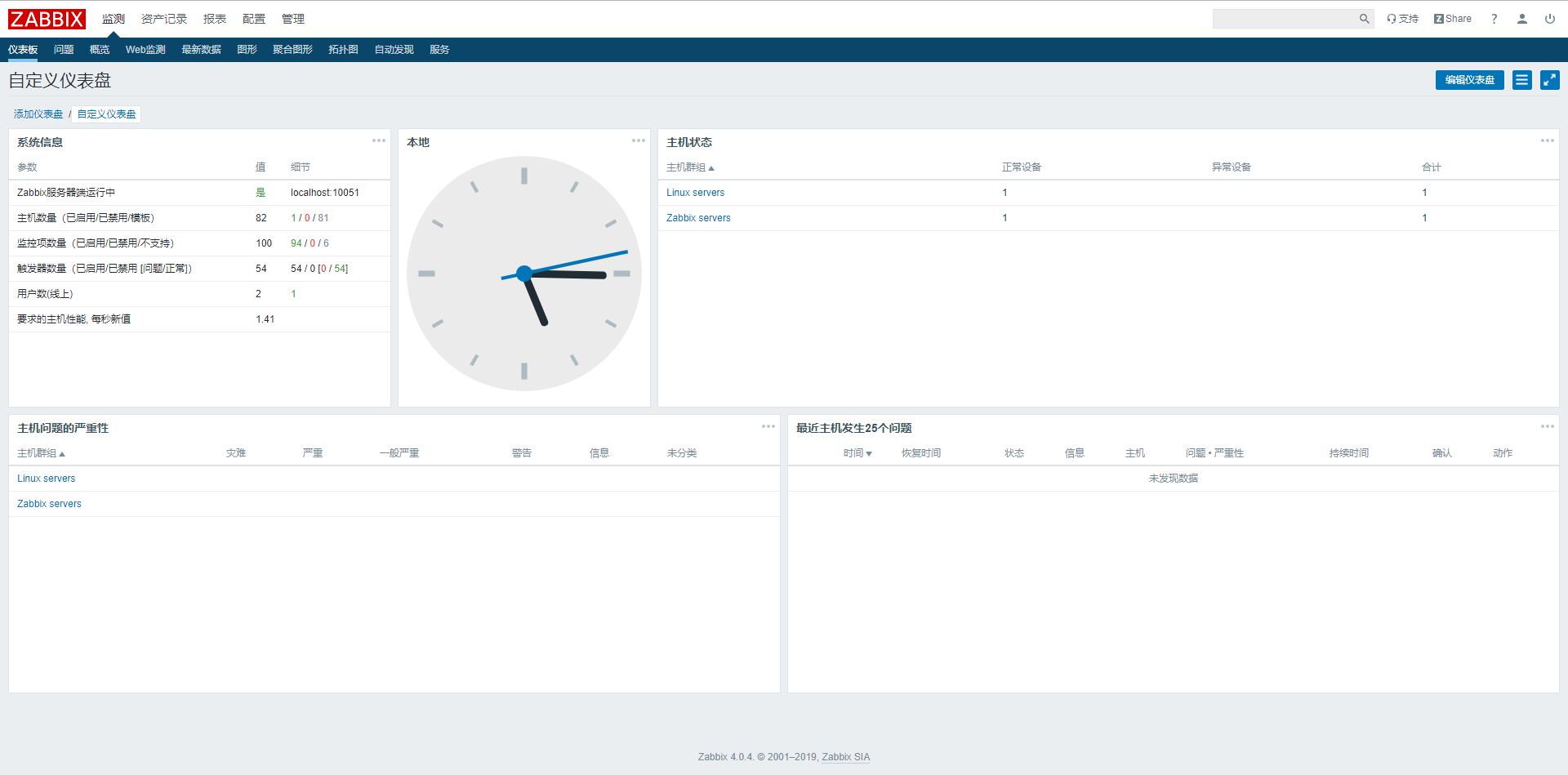1568x775 pixels.
Task: Open the help question mark icon
Action: tap(1494, 19)
